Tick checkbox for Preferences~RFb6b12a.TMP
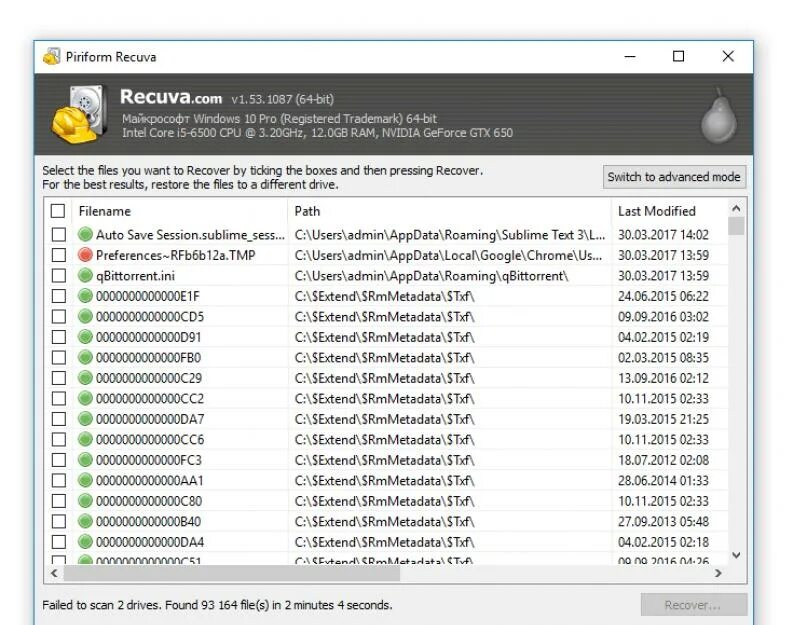Screen dimensions: 807x625 (x=59, y=255)
